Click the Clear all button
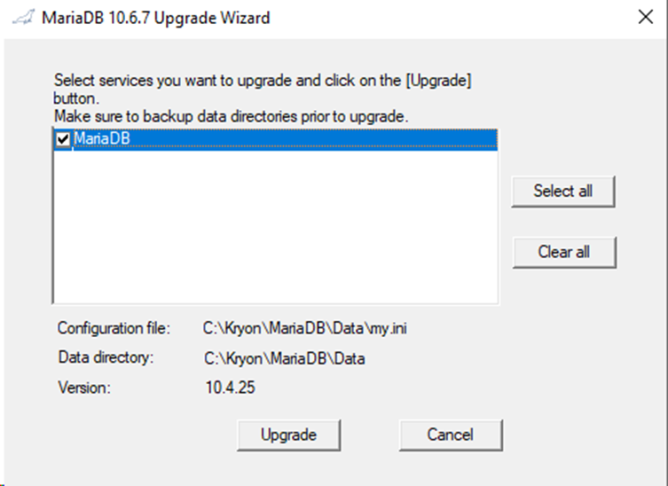 pos(564,252)
